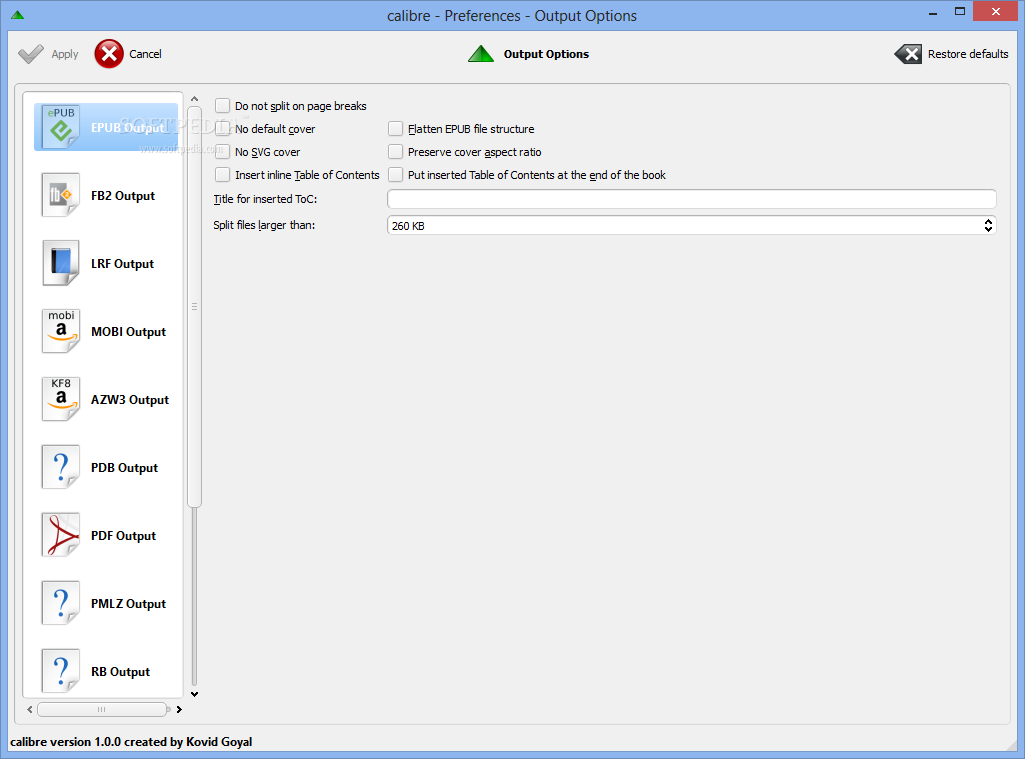Image resolution: width=1025 pixels, height=759 pixels.
Task: Select the AZW3 Output KF8 icon
Action: [61, 399]
